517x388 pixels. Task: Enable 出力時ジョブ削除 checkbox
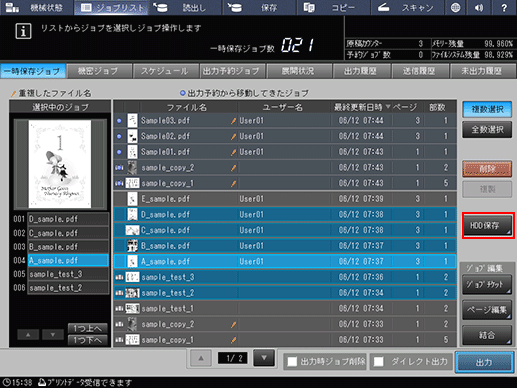292,362
